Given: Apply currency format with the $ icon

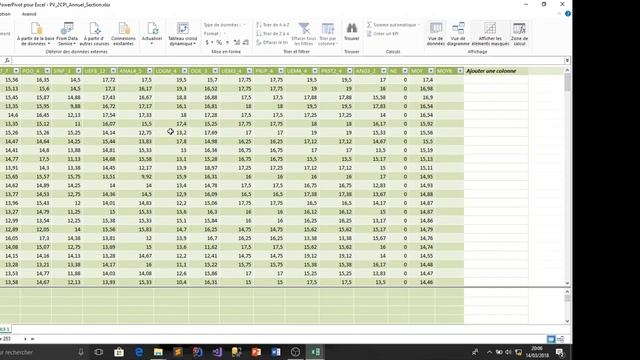Looking at the screenshot, I should (207, 42).
